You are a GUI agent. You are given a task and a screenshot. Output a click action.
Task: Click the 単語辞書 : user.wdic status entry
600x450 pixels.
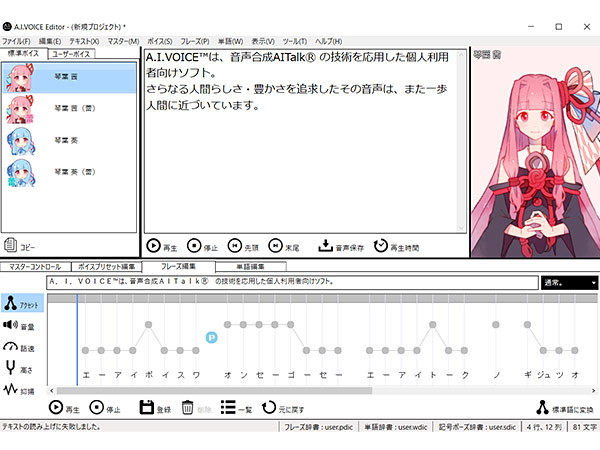[x=396, y=427]
